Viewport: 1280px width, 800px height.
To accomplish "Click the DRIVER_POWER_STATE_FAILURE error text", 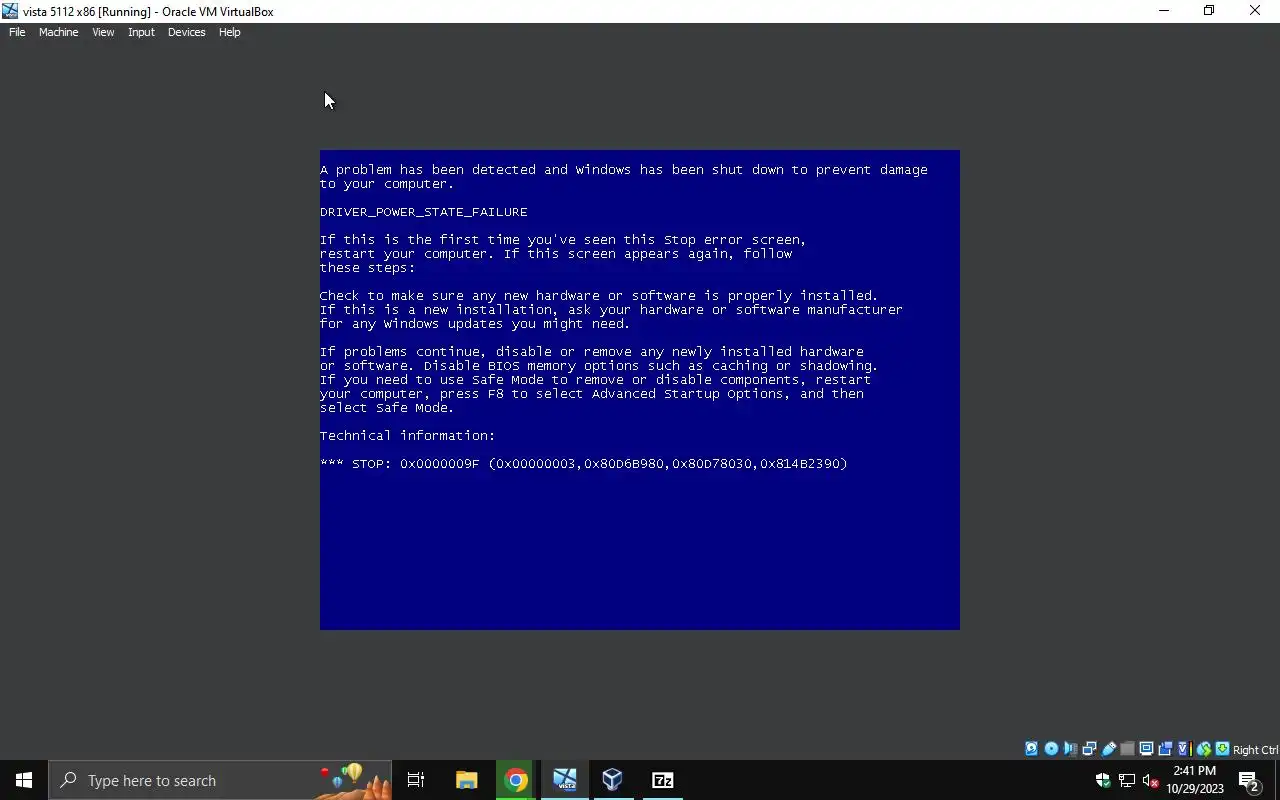I will point(424,212).
